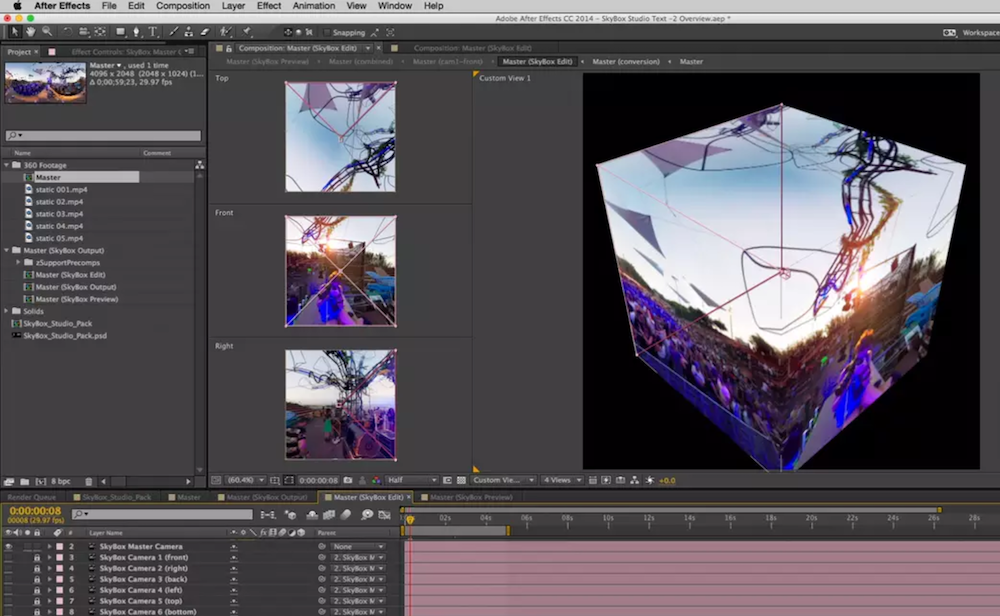Select the Rotation tool
The image size is (1000, 616).
(x=67, y=31)
